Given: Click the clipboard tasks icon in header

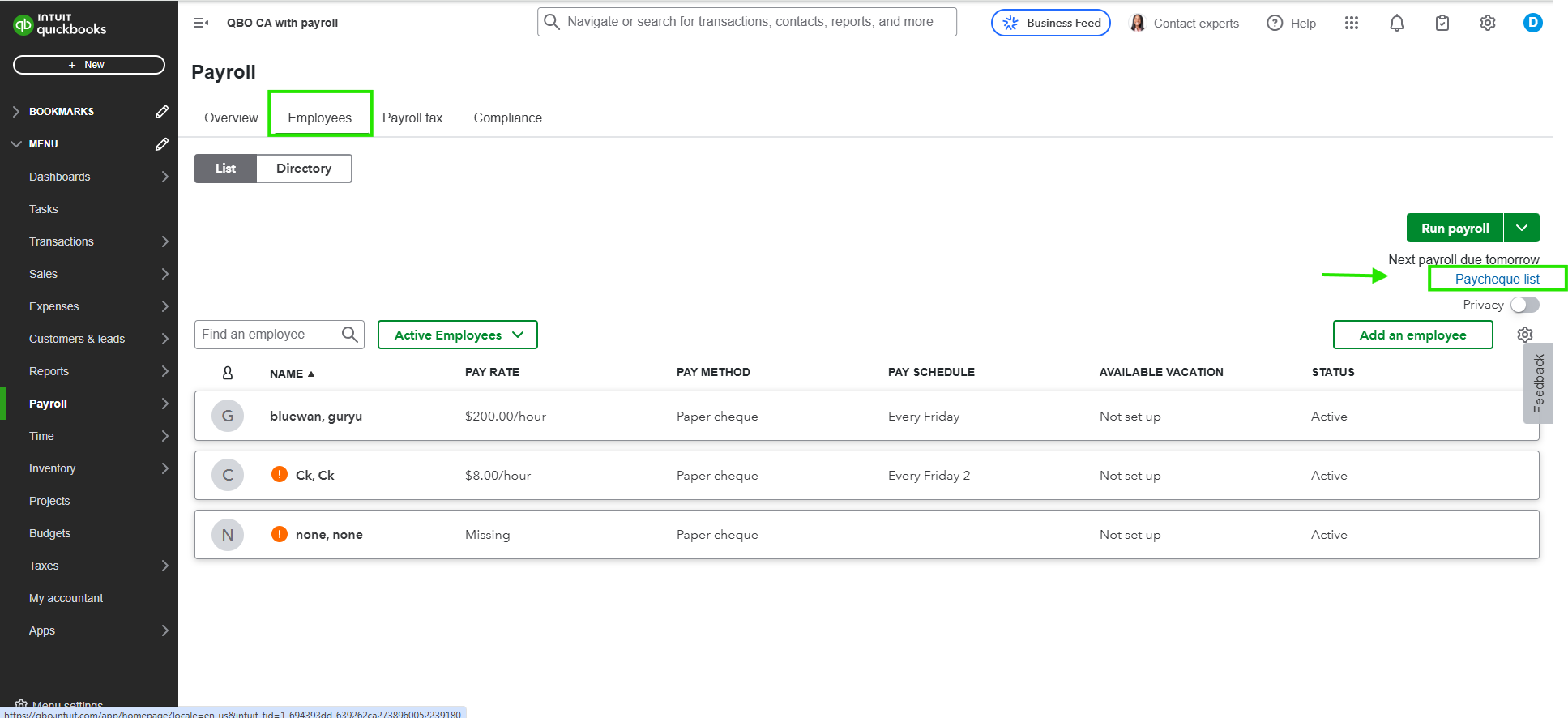Looking at the screenshot, I should [x=1442, y=24].
